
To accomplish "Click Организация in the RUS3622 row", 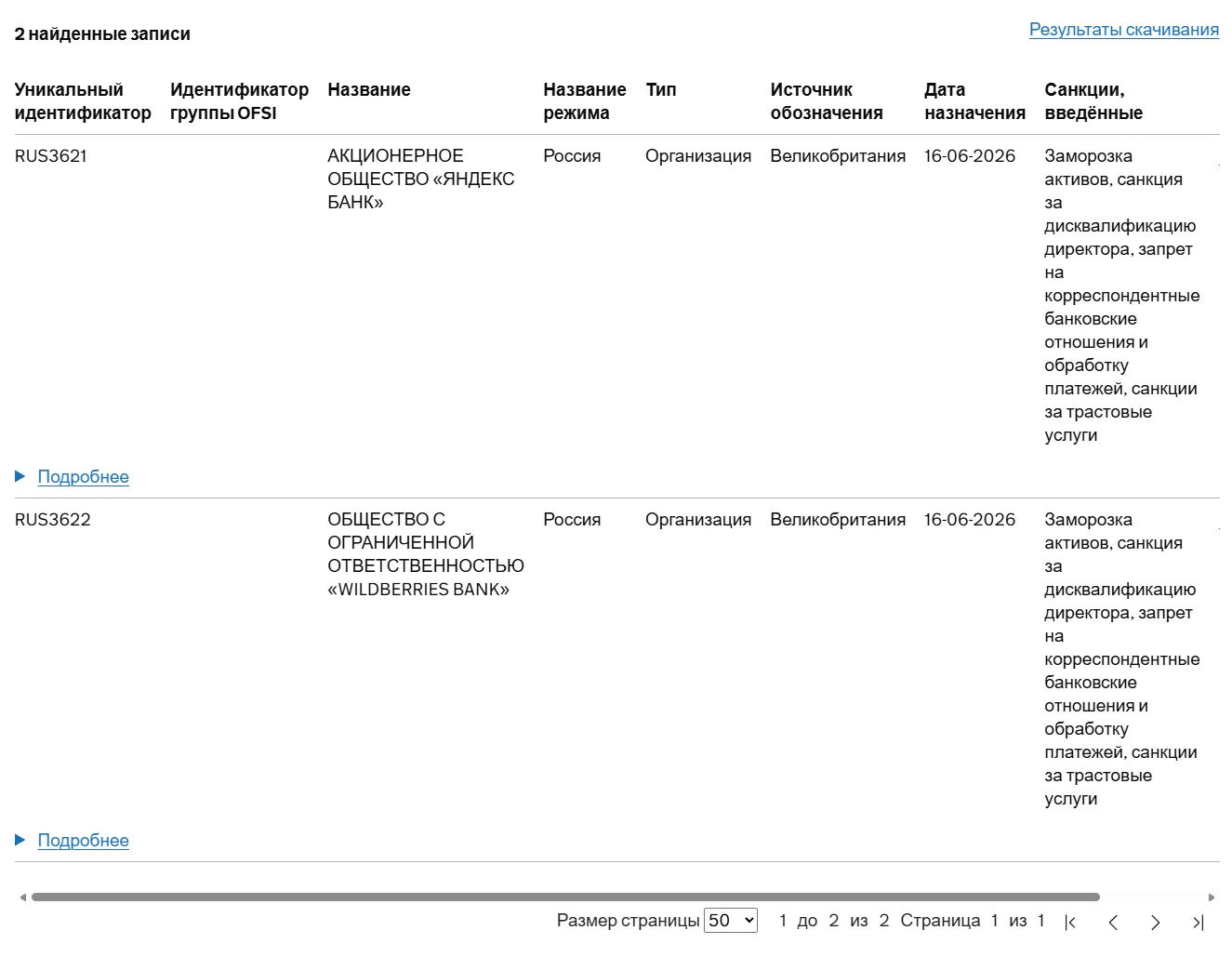I will coord(698,520).
